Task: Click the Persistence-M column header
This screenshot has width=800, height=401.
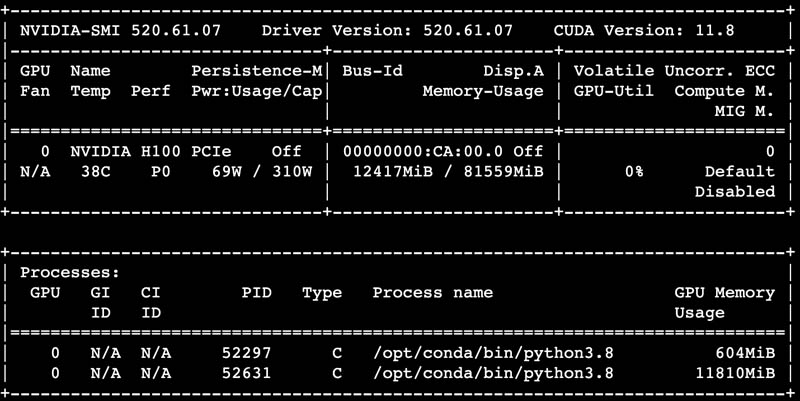Action: (257, 71)
